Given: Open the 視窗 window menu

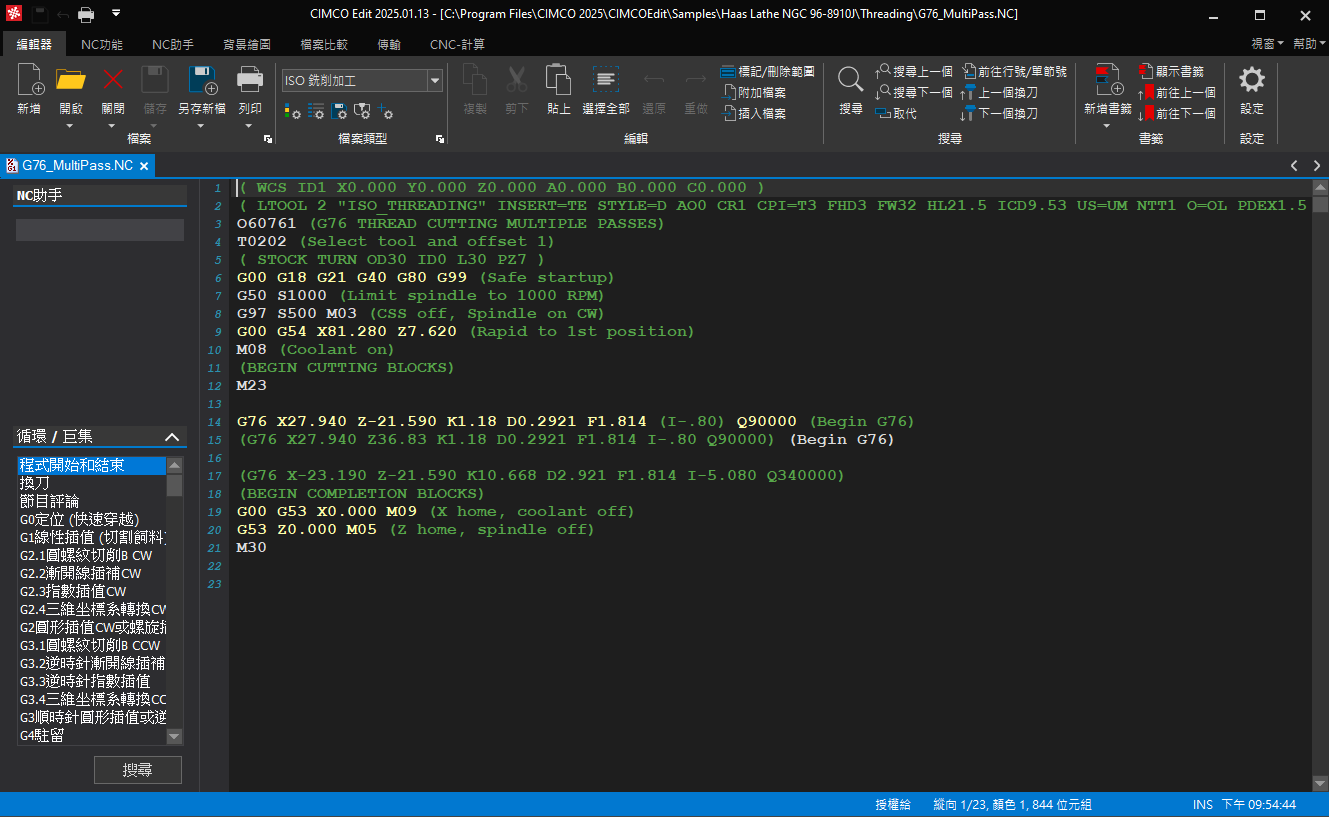Looking at the screenshot, I should click(x=1267, y=44).
